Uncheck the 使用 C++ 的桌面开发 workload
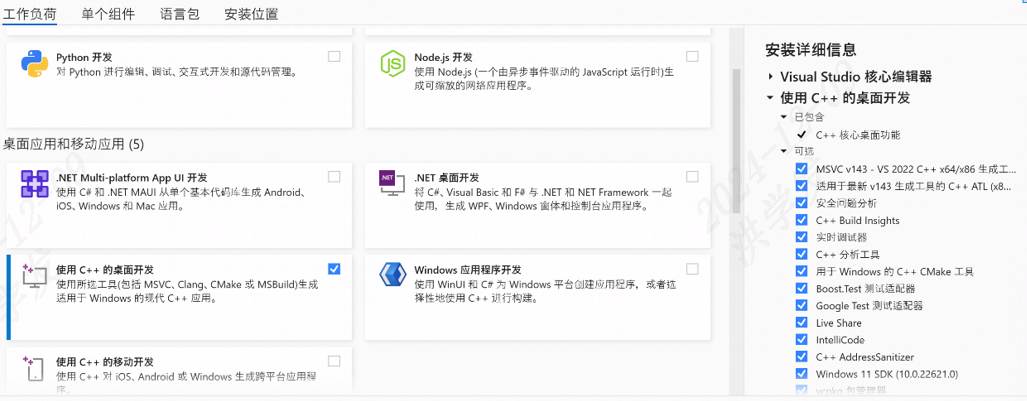 334,269
